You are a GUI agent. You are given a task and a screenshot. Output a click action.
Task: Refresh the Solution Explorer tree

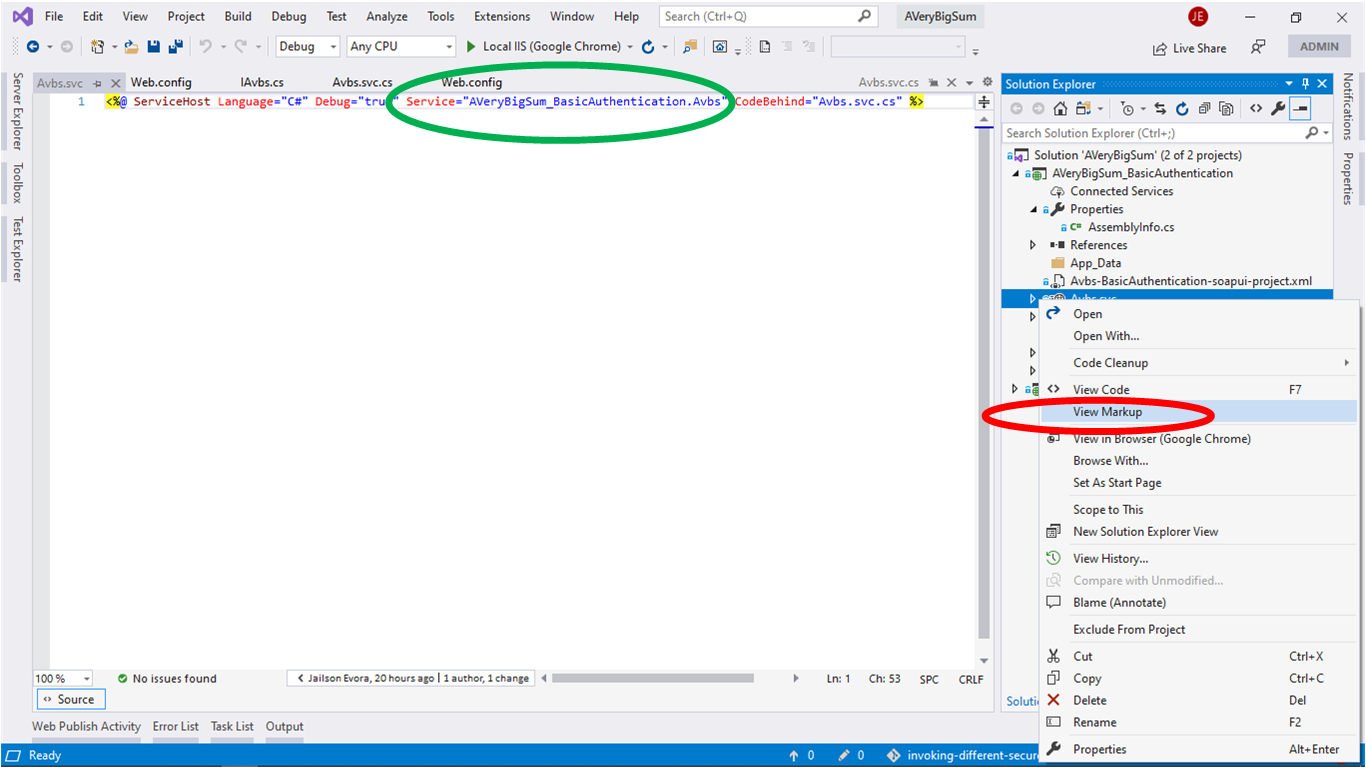pos(1183,108)
